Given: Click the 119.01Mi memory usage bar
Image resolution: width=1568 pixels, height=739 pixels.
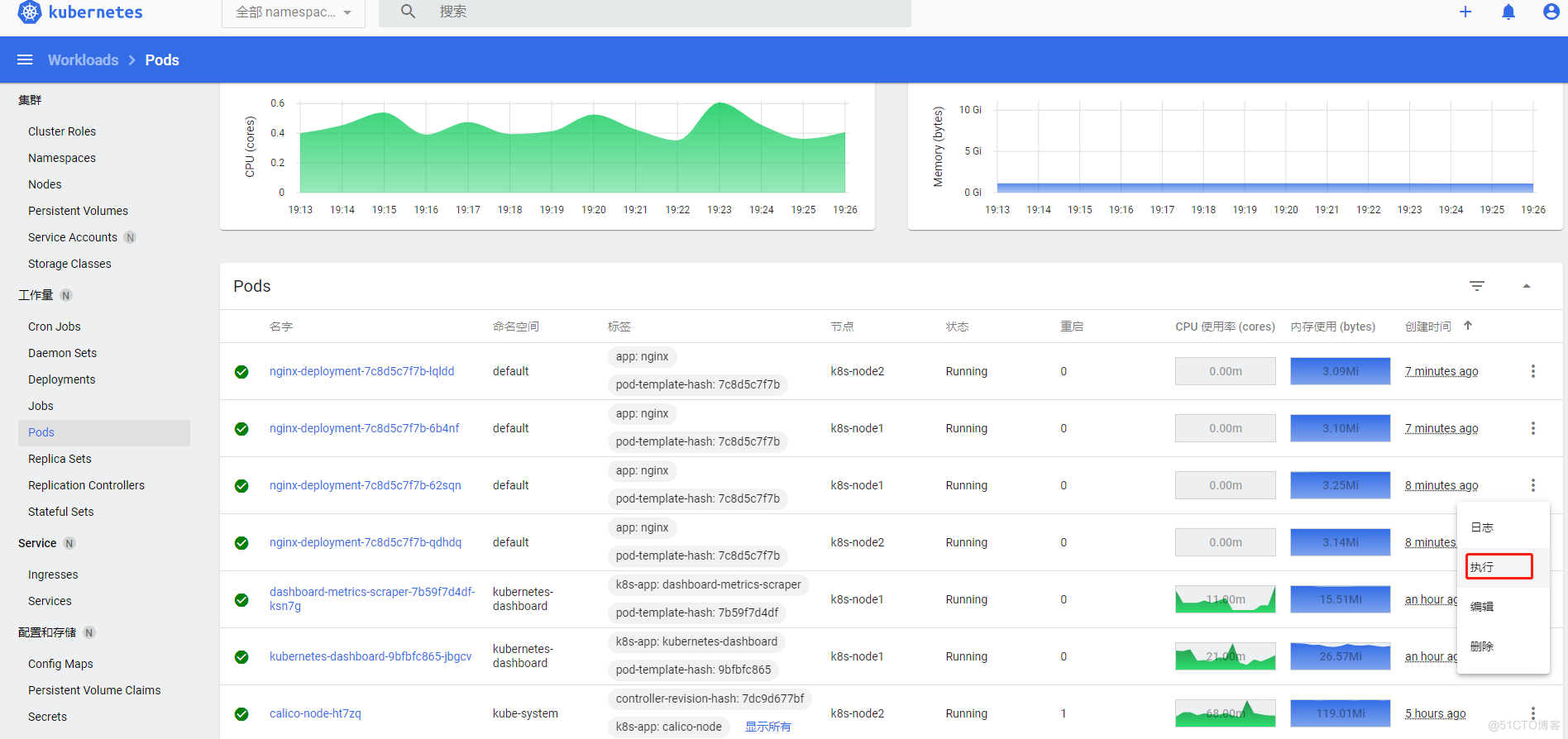Looking at the screenshot, I should (x=1340, y=713).
